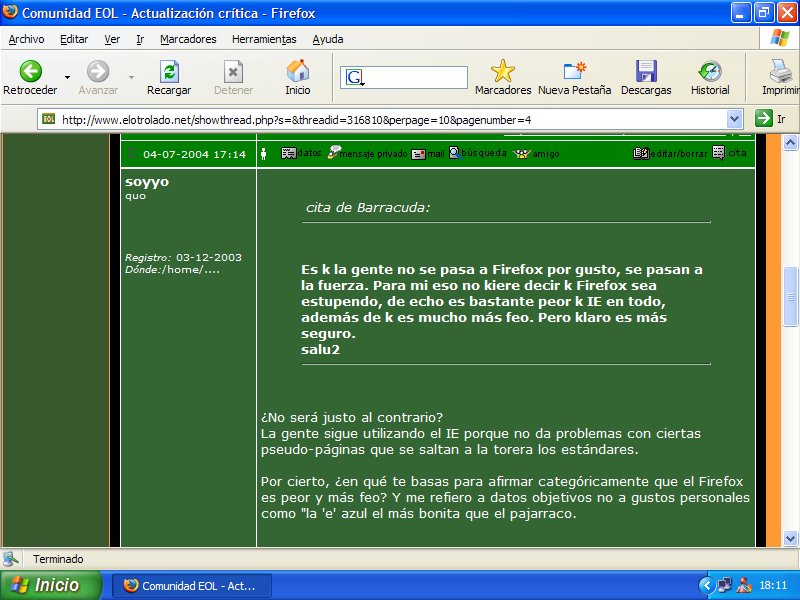Add soyyo as amigo
Image resolution: width=800 pixels, height=600 pixels.
[x=536, y=154]
